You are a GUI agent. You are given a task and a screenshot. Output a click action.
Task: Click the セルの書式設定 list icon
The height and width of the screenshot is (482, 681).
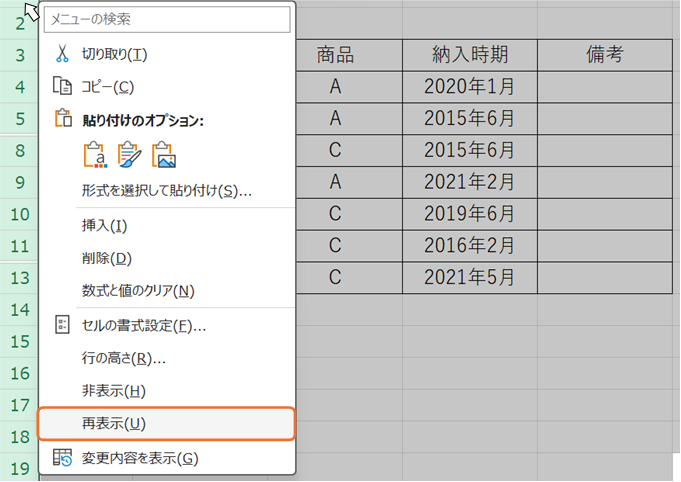(x=63, y=324)
